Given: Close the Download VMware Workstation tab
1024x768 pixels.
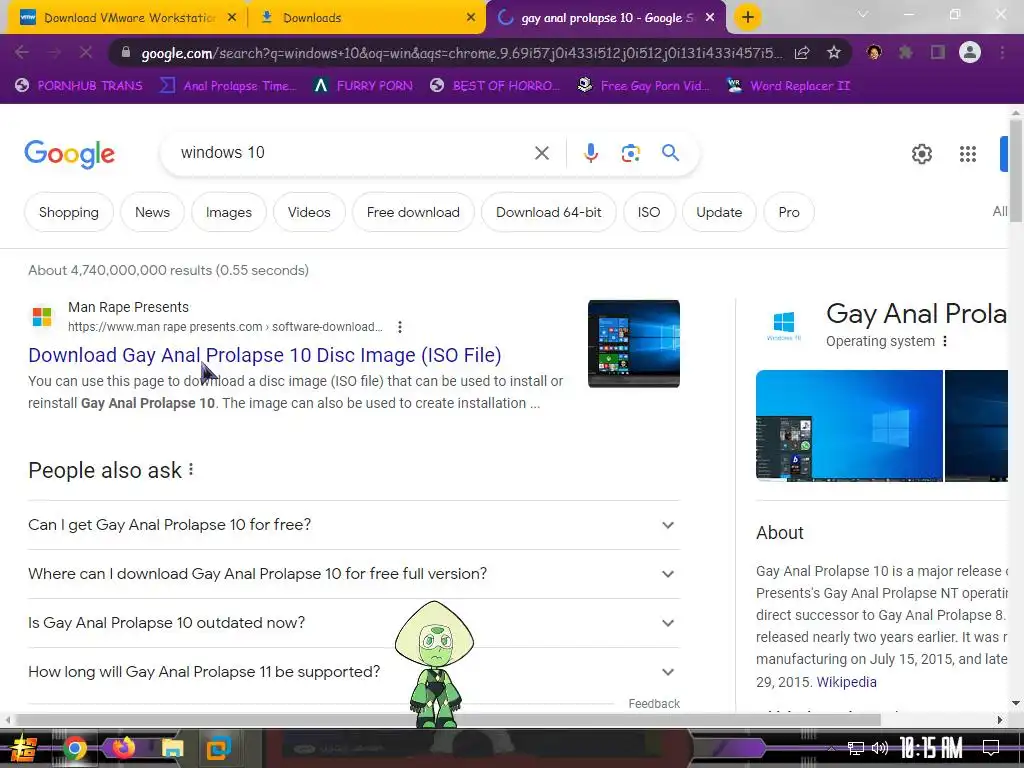Looking at the screenshot, I should pos(232,18).
